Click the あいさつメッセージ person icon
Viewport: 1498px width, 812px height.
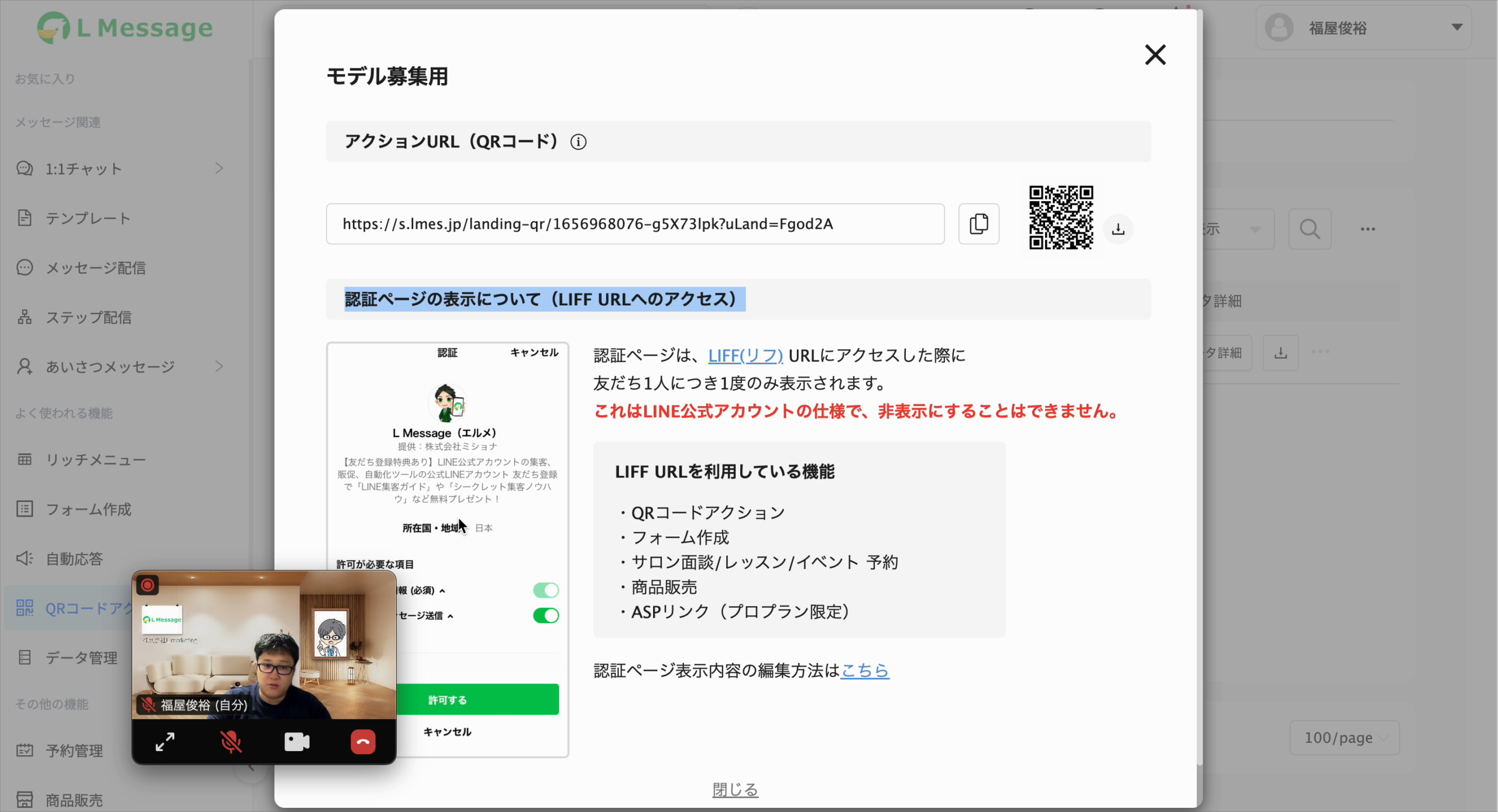(25, 366)
